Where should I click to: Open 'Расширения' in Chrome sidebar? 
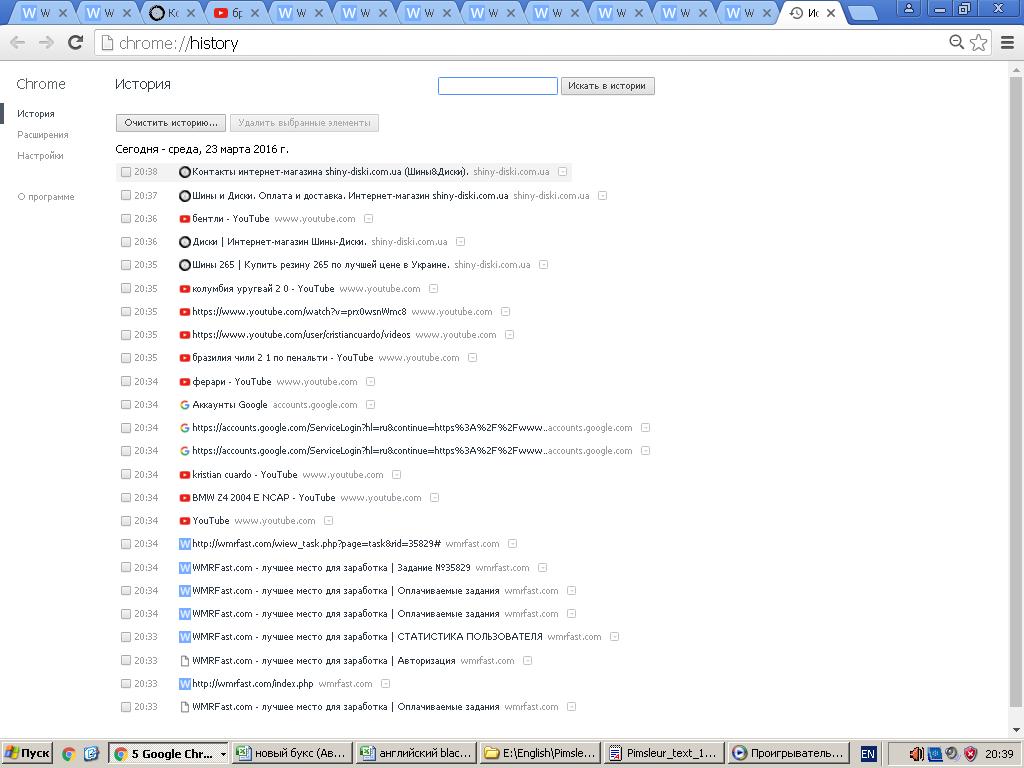click(42, 135)
